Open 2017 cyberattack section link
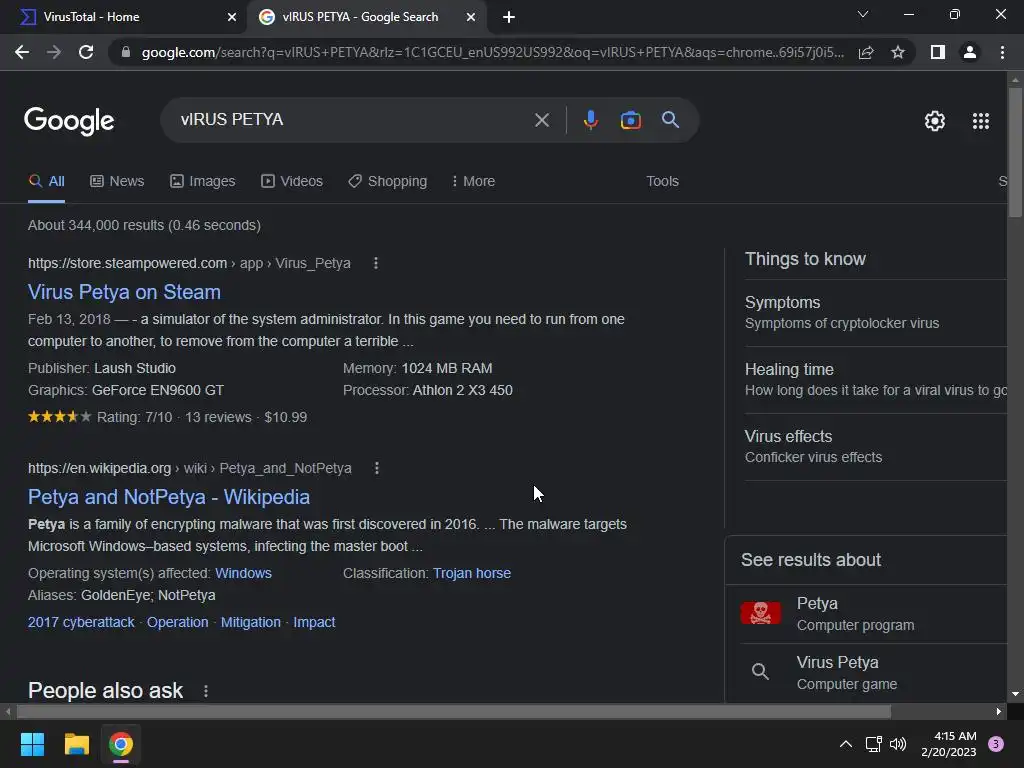 click(81, 622)
